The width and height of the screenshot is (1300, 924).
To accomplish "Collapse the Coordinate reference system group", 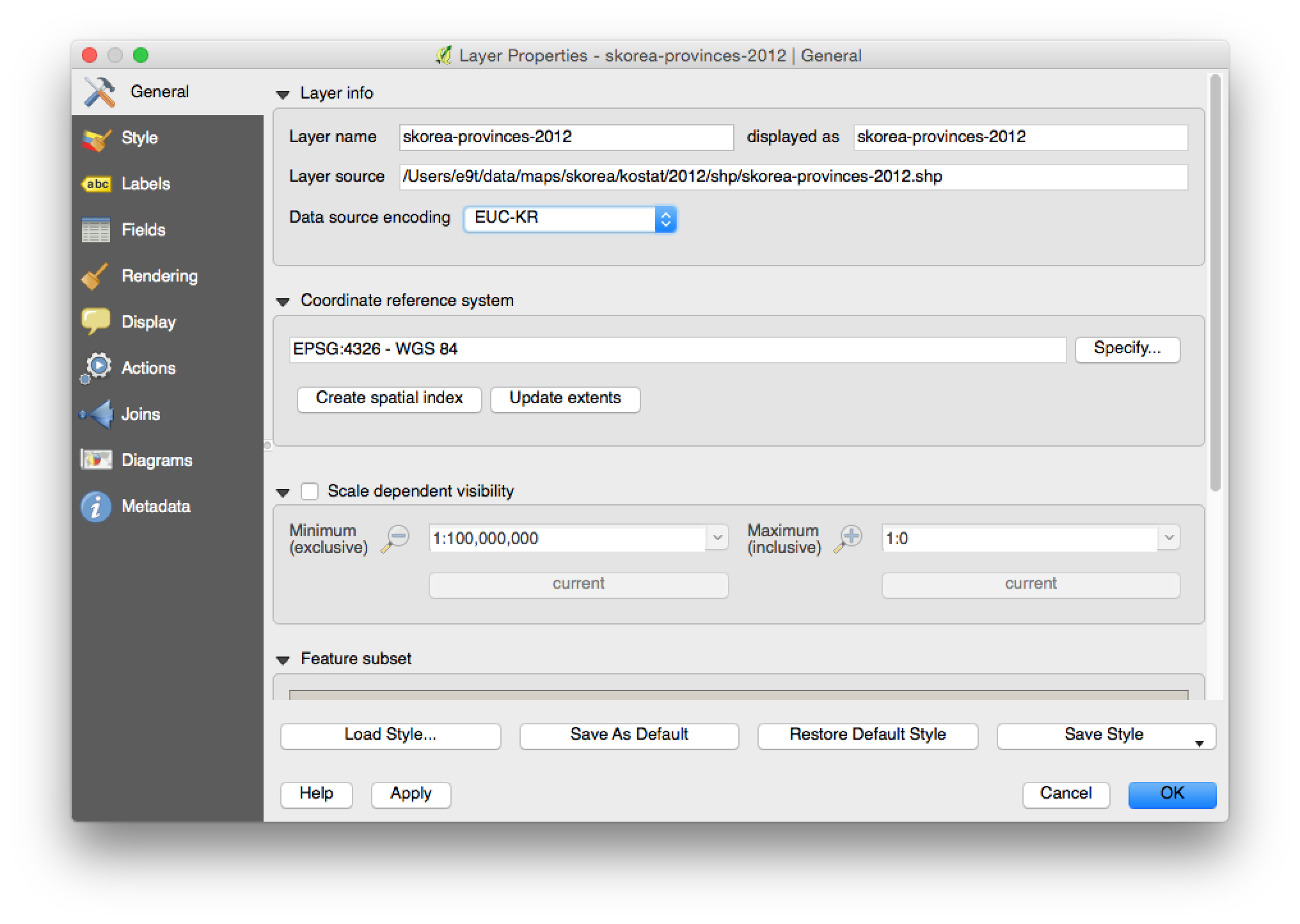I will [x=283, y=301].
